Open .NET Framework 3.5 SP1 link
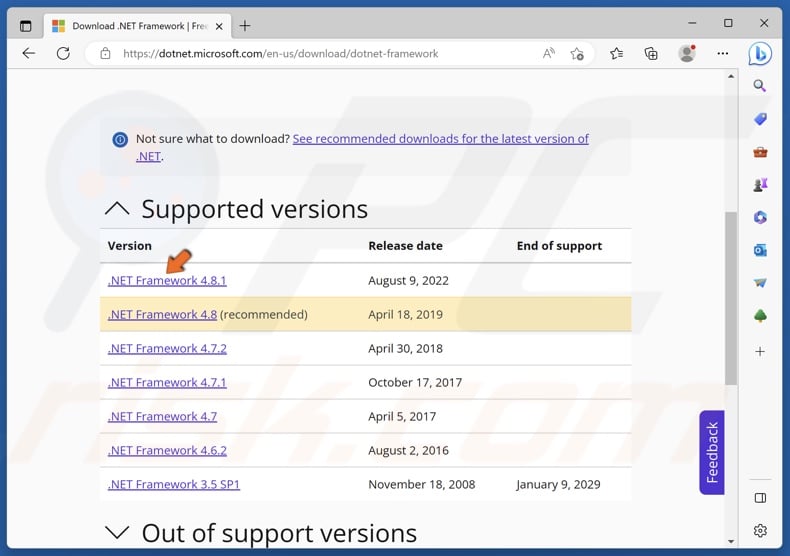The height and width of the screenshot is (556, 790). [x=173, y=484]
